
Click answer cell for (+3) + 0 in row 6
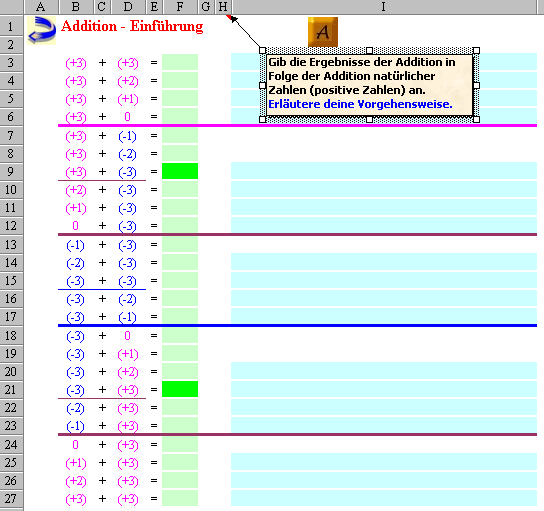pyautogui.click(x=180, y=116)
